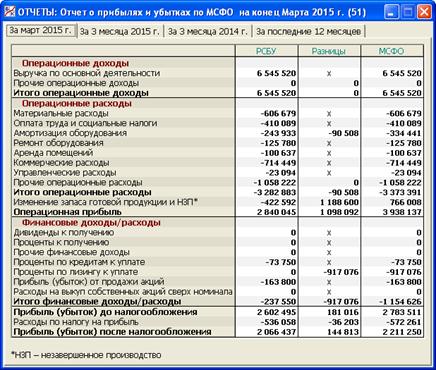Screen dimensions: 436x370
Task: Select the 'Операционная прибыль' row label
Action: pyautogui.click(x=68, y=212)
